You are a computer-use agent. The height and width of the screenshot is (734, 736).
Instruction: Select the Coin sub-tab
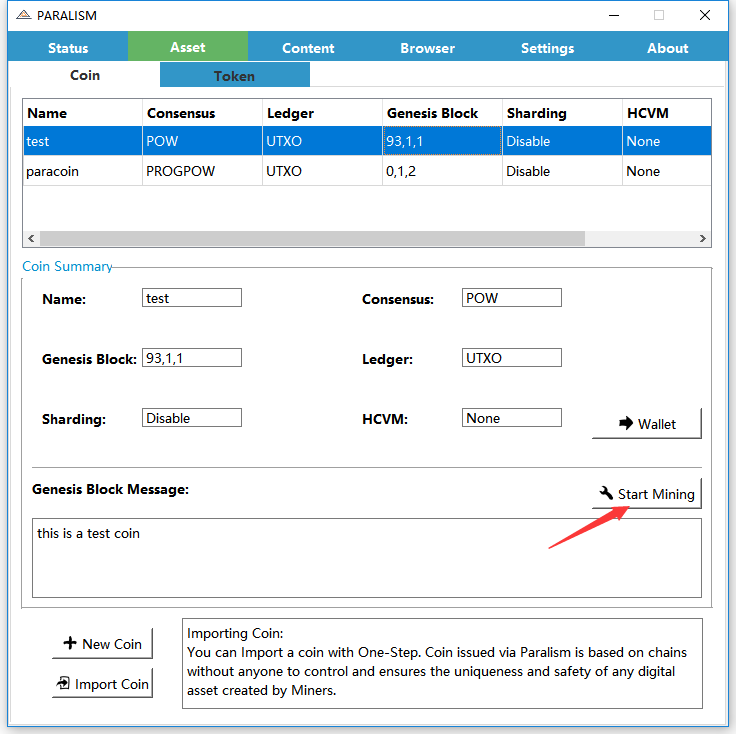click(85, 75)
